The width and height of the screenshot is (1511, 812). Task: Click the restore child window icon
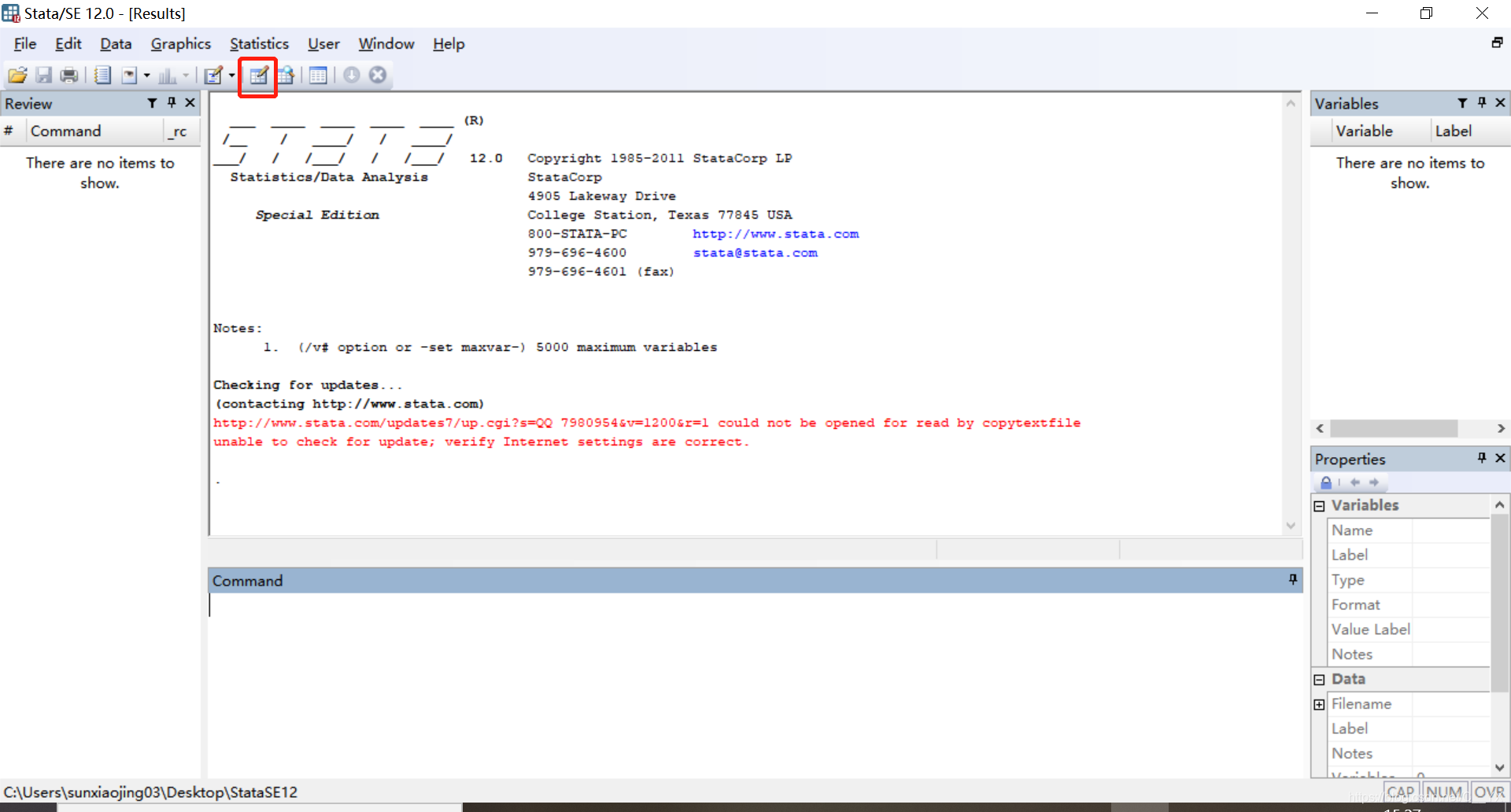(1497, 42)
